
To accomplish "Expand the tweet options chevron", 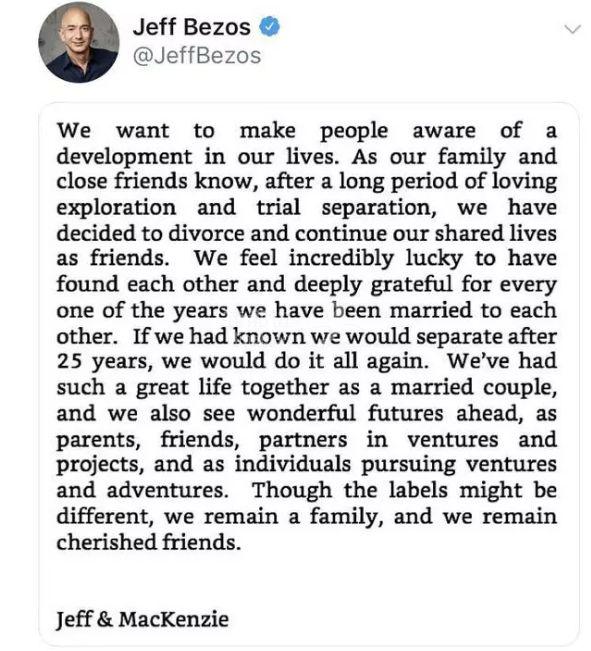I will click(x=573, y=29).
